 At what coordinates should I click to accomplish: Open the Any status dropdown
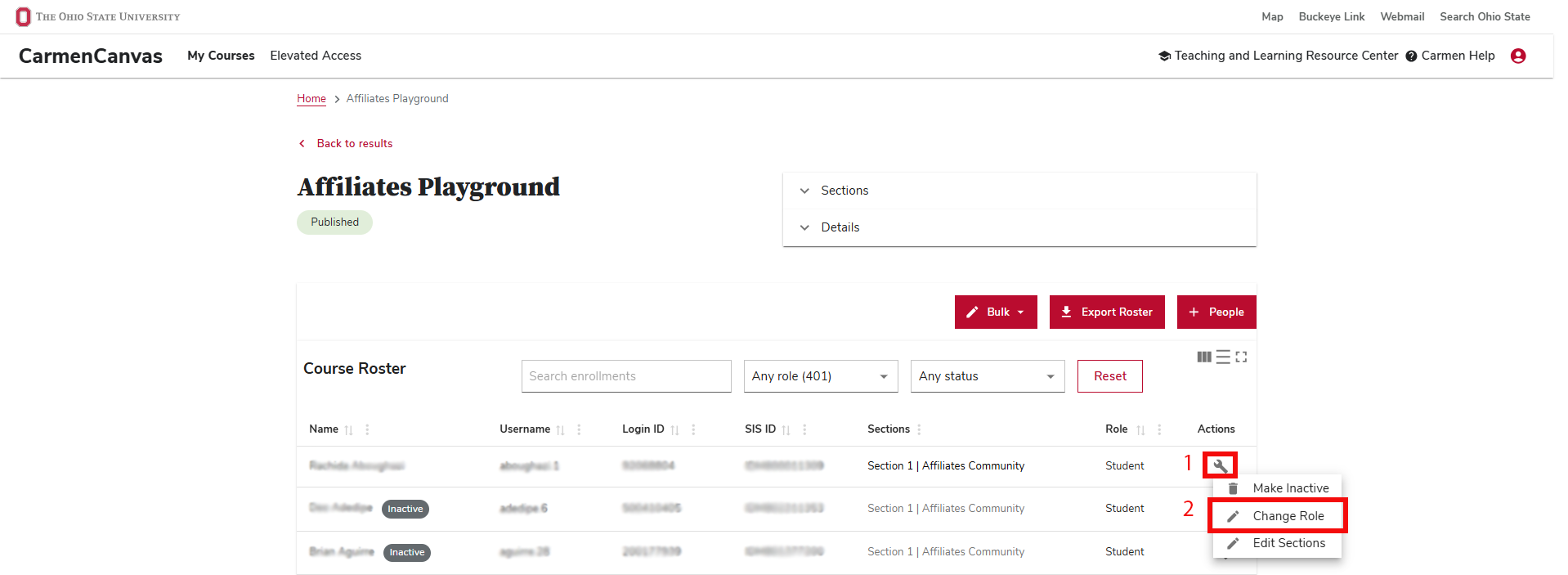(988, 376)
